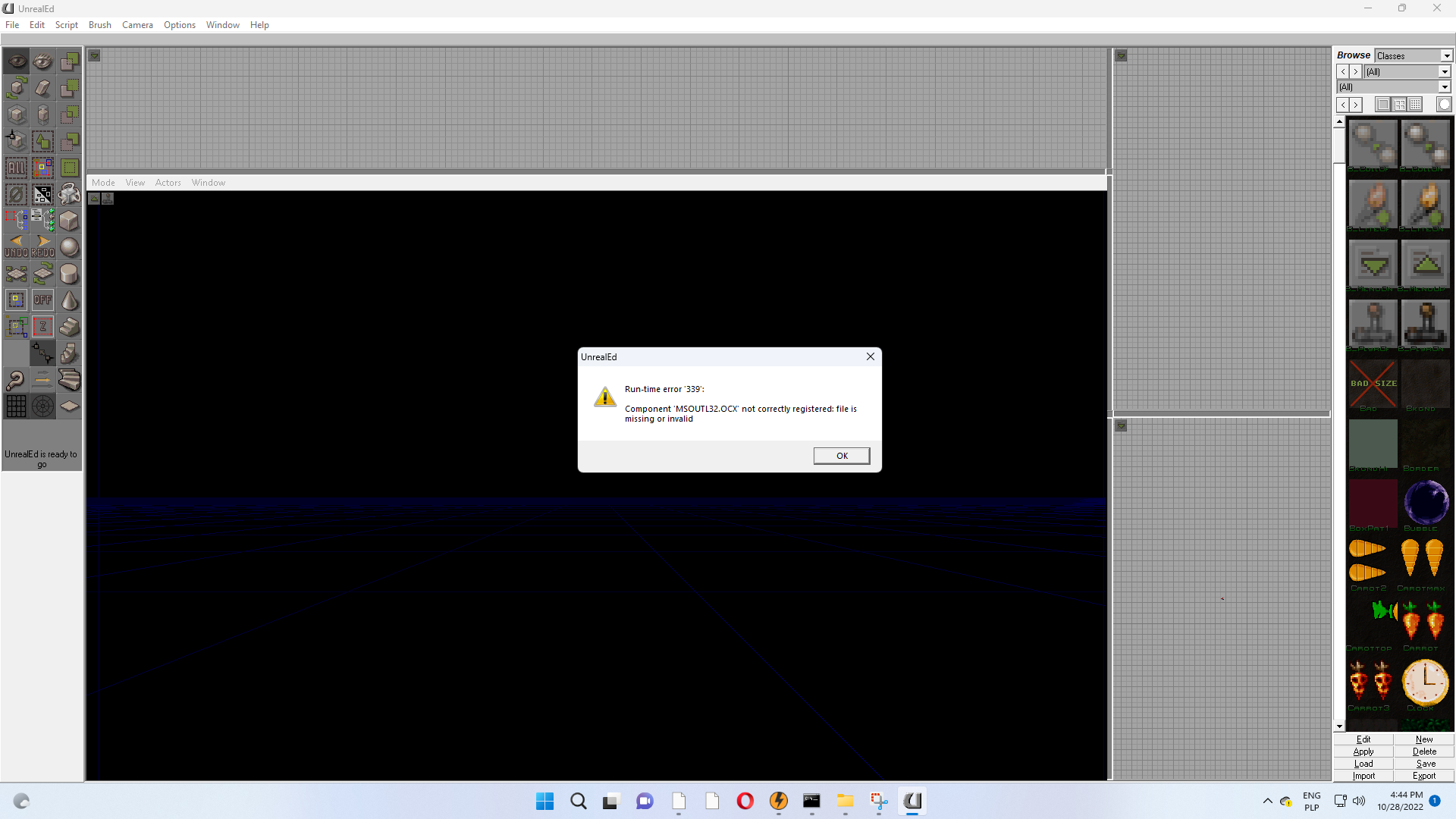Click the Delete button in the browser
Screen dimensions: 1456x819
[1424, 752]
